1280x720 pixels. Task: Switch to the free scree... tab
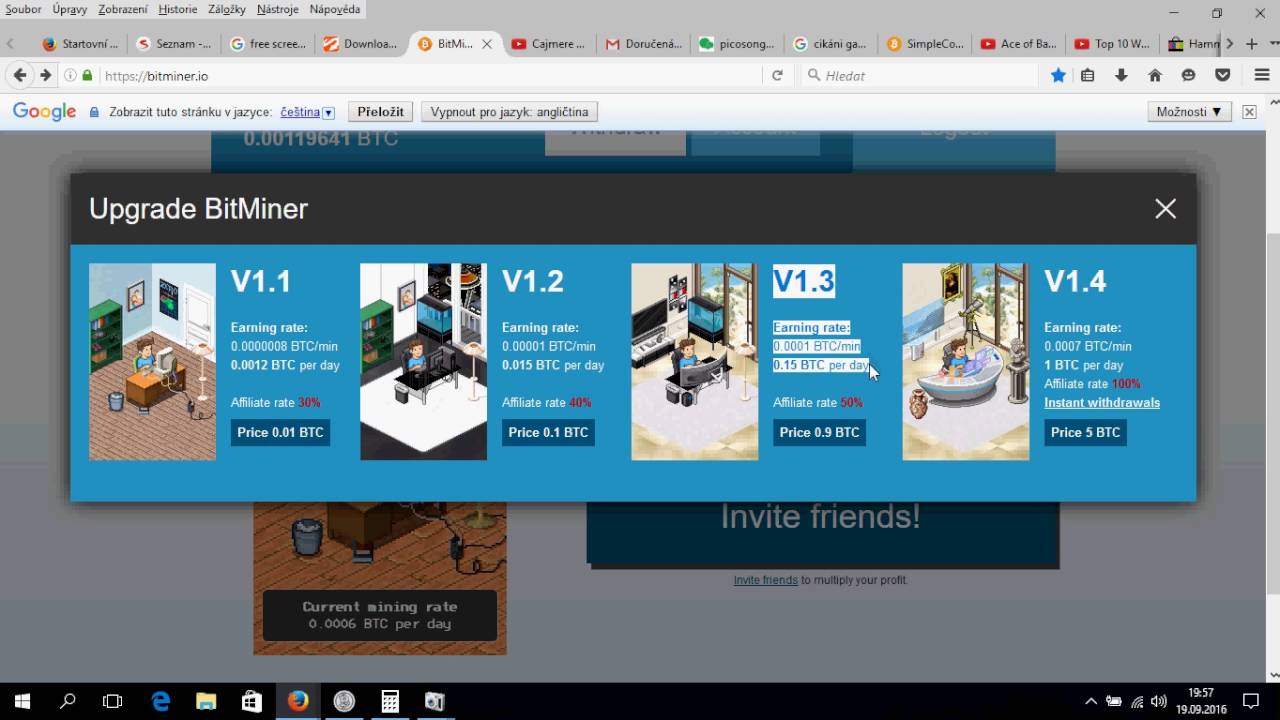[268, 44]
